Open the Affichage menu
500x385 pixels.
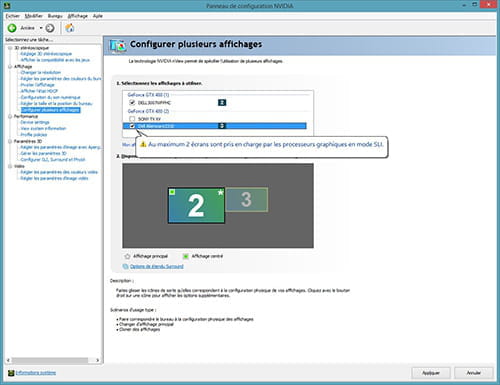pyautogui.click(x=77, y=16)
